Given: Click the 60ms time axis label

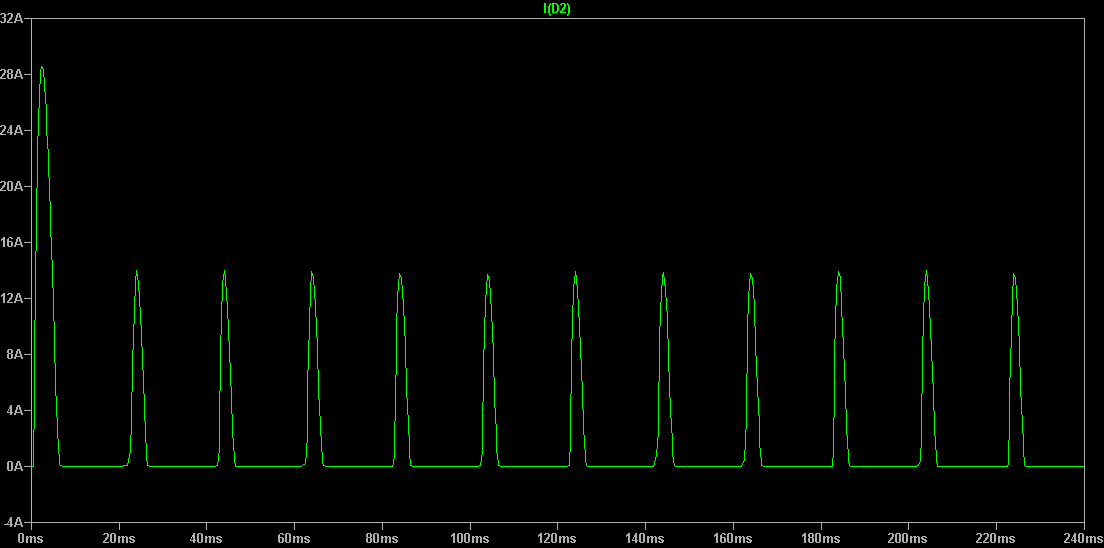Looking at the screenshot, I should [x=295, y=539].
